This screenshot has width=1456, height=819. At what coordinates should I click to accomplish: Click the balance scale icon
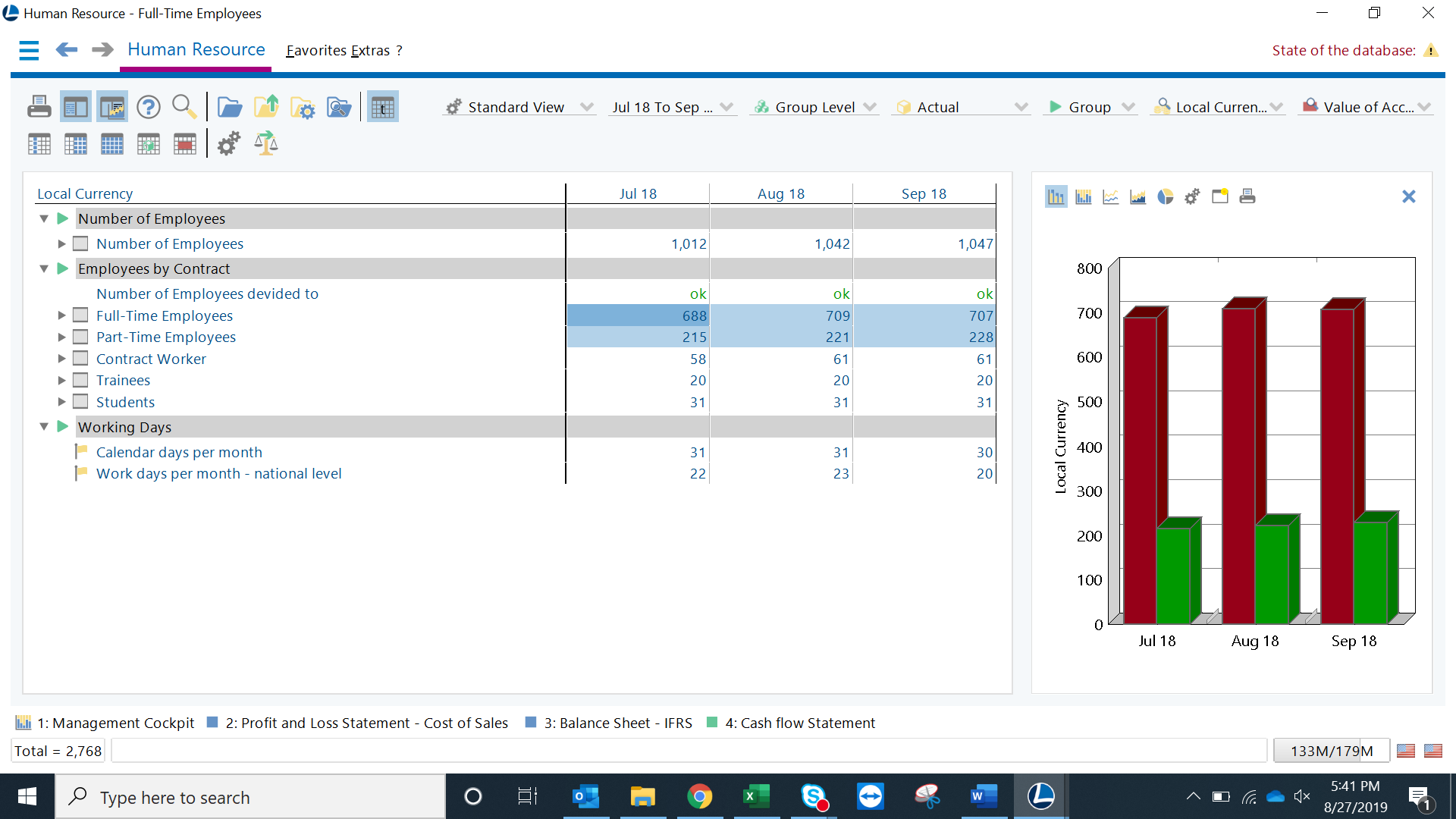(x=266, y=142)
